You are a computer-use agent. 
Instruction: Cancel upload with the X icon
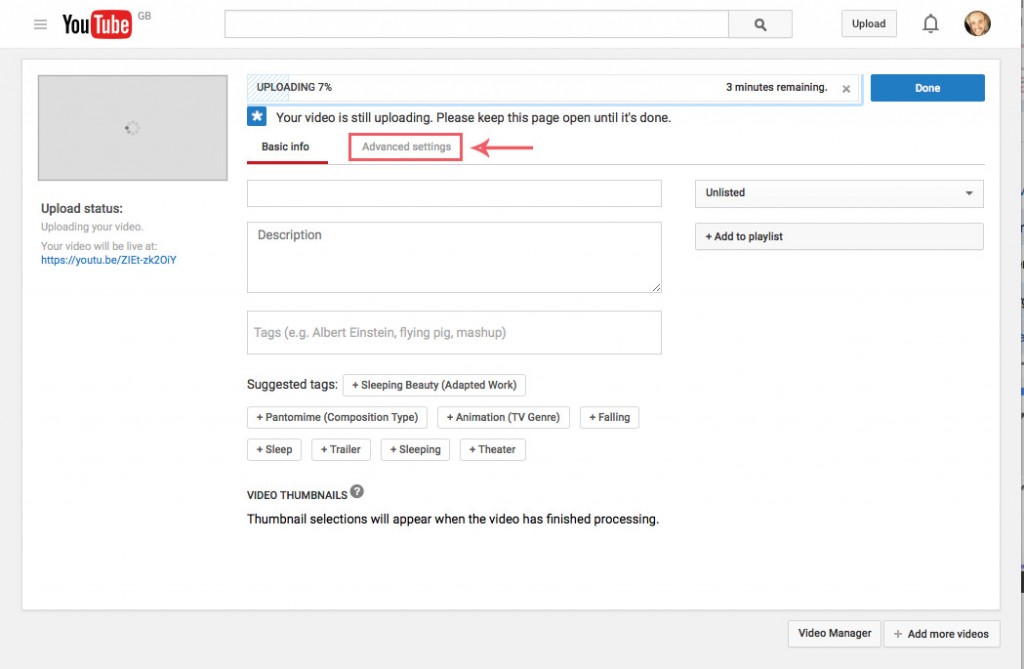pos(846,89)
